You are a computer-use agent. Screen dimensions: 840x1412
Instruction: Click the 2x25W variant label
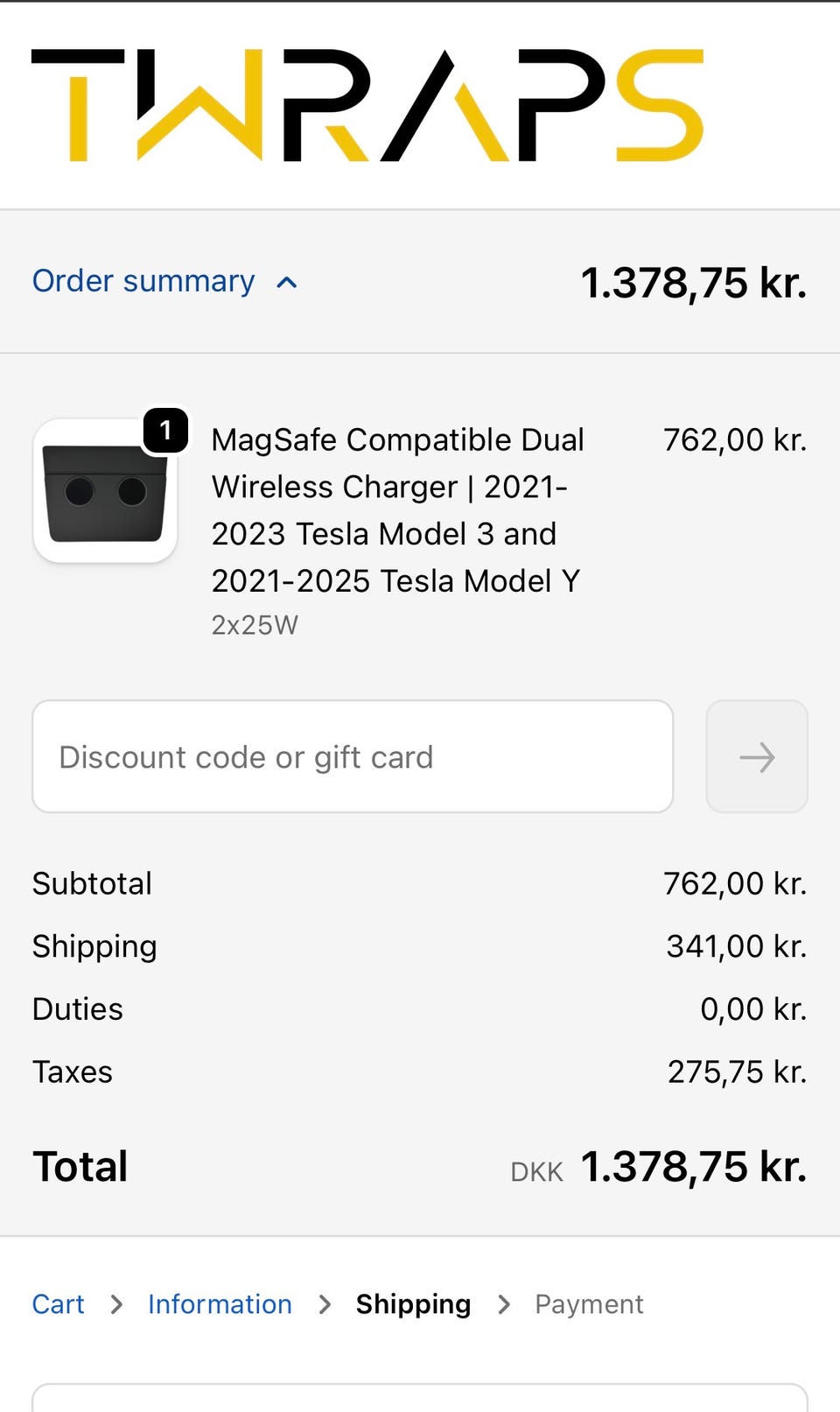[255, 625]
